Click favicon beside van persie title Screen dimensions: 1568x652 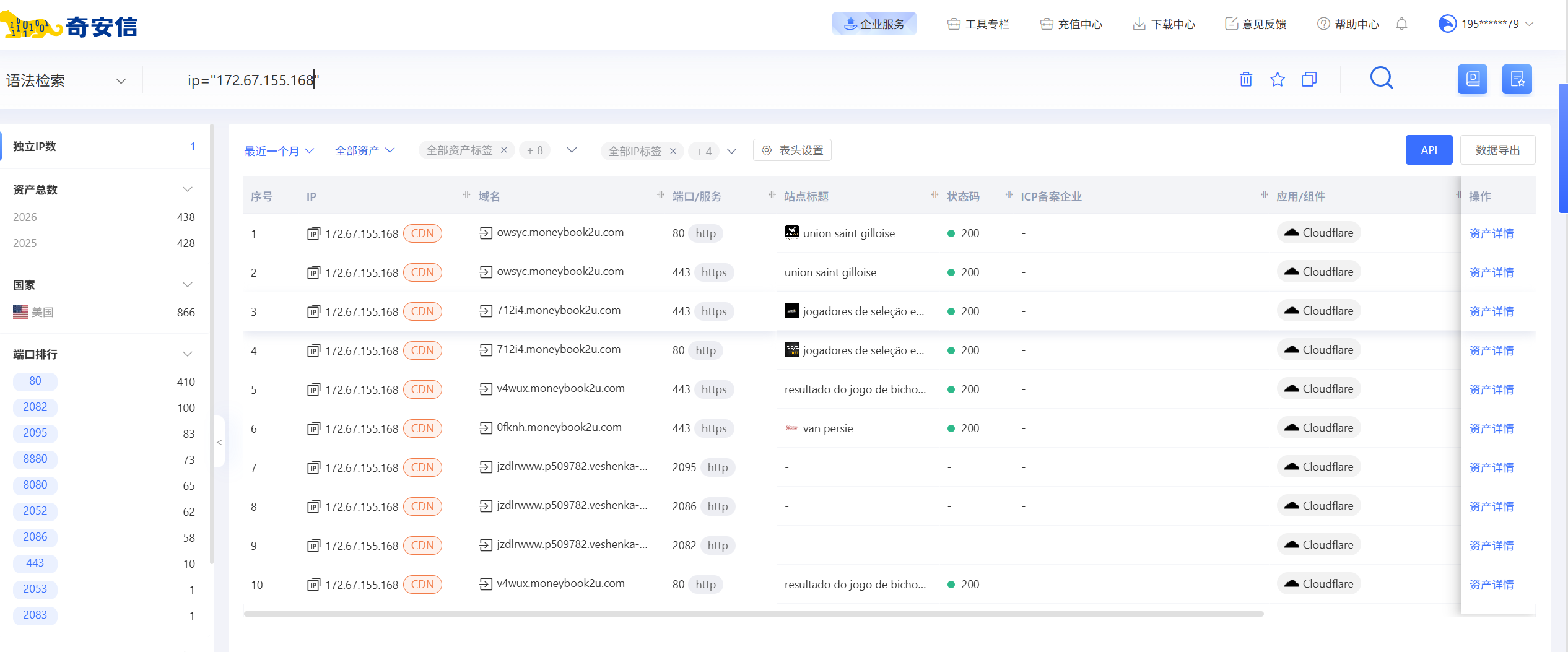(791, 428)
